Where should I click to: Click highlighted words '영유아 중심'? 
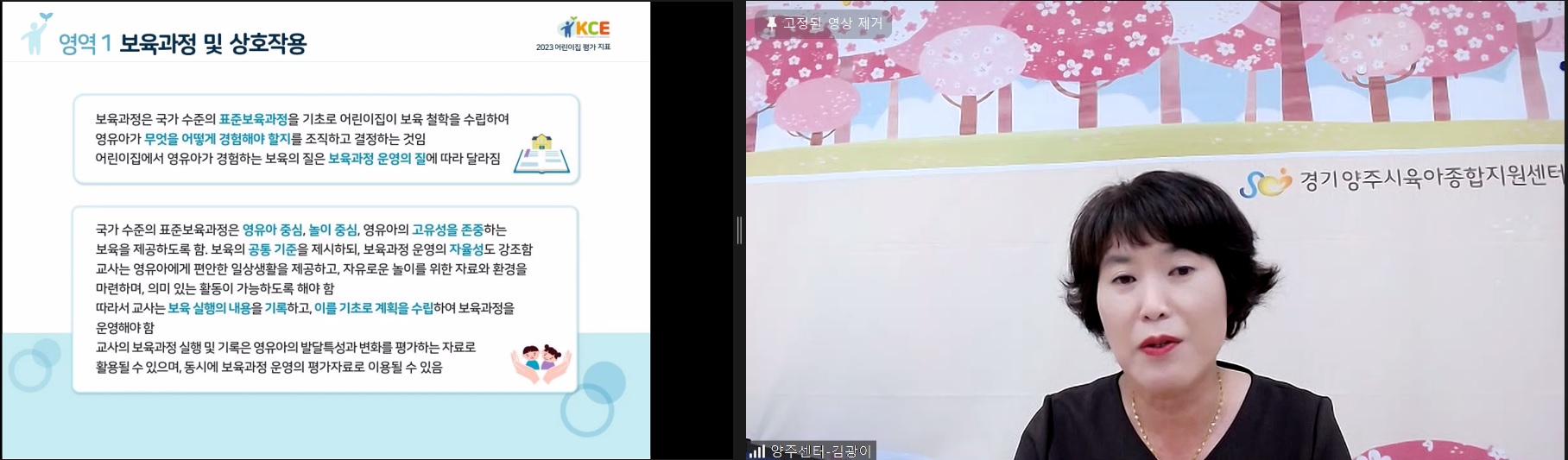pos(273,230)
